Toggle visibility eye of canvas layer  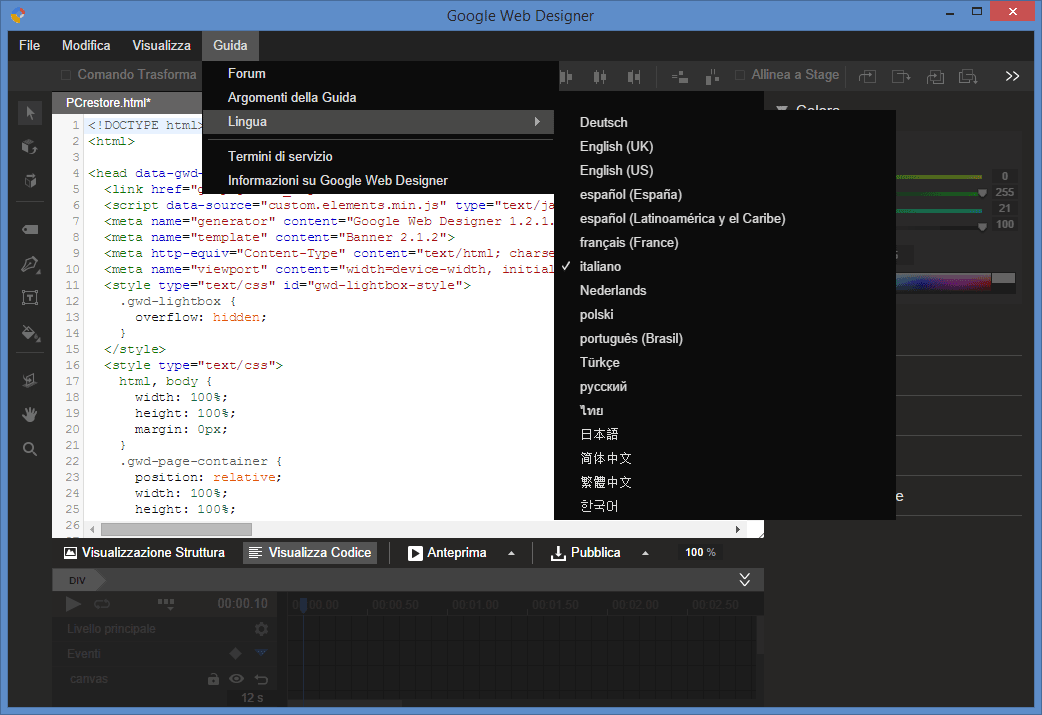[x=237, y=679]
